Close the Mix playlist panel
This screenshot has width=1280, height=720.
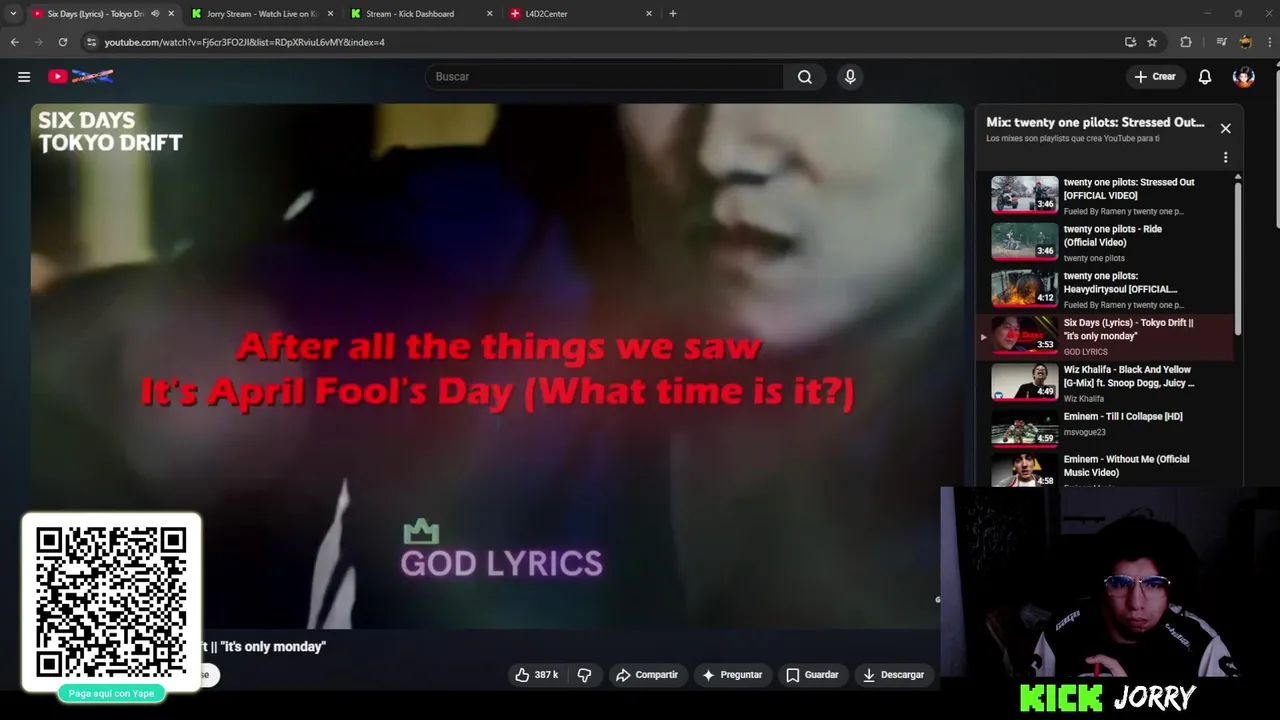coord(1225,128)
